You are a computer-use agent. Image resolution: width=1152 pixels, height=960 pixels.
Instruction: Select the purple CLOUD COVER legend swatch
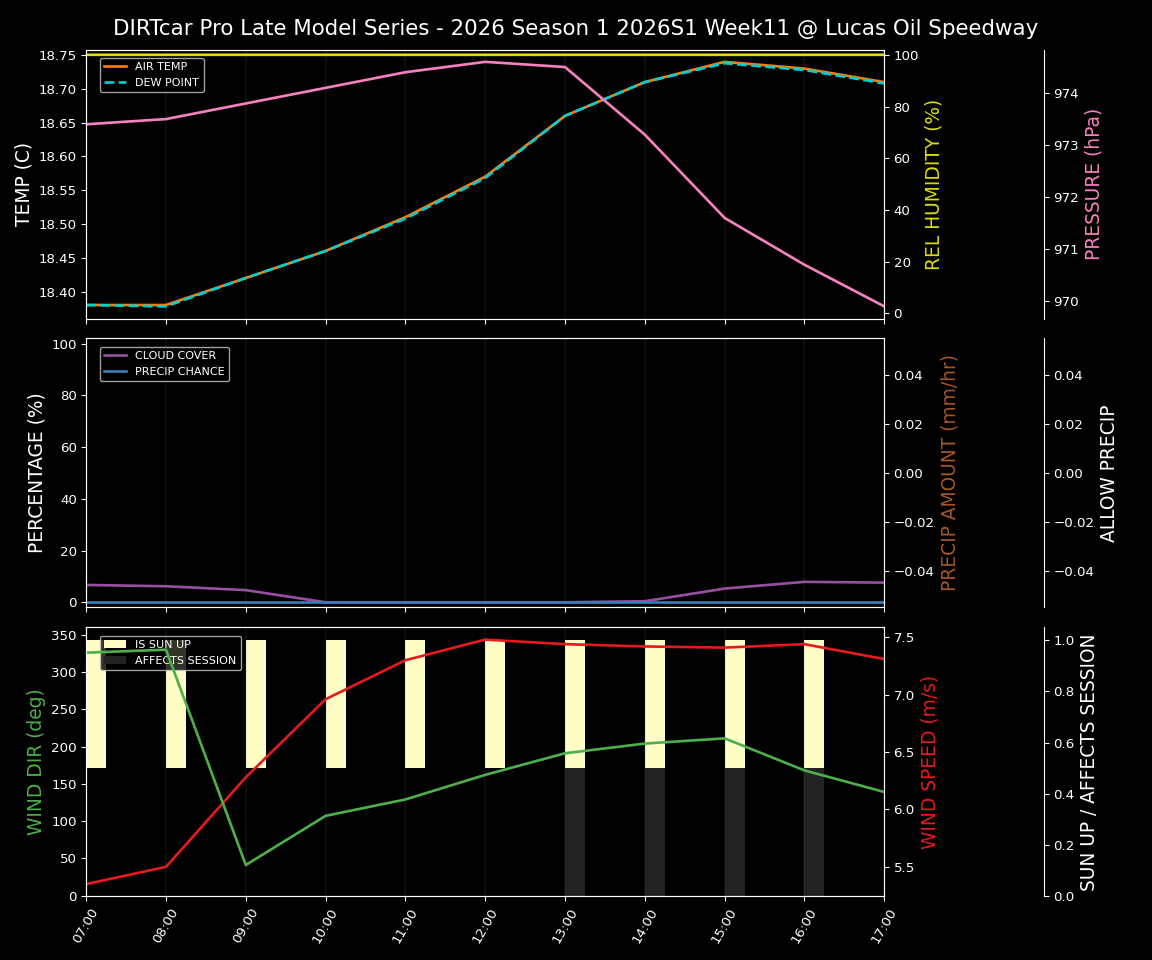[115, 355]
